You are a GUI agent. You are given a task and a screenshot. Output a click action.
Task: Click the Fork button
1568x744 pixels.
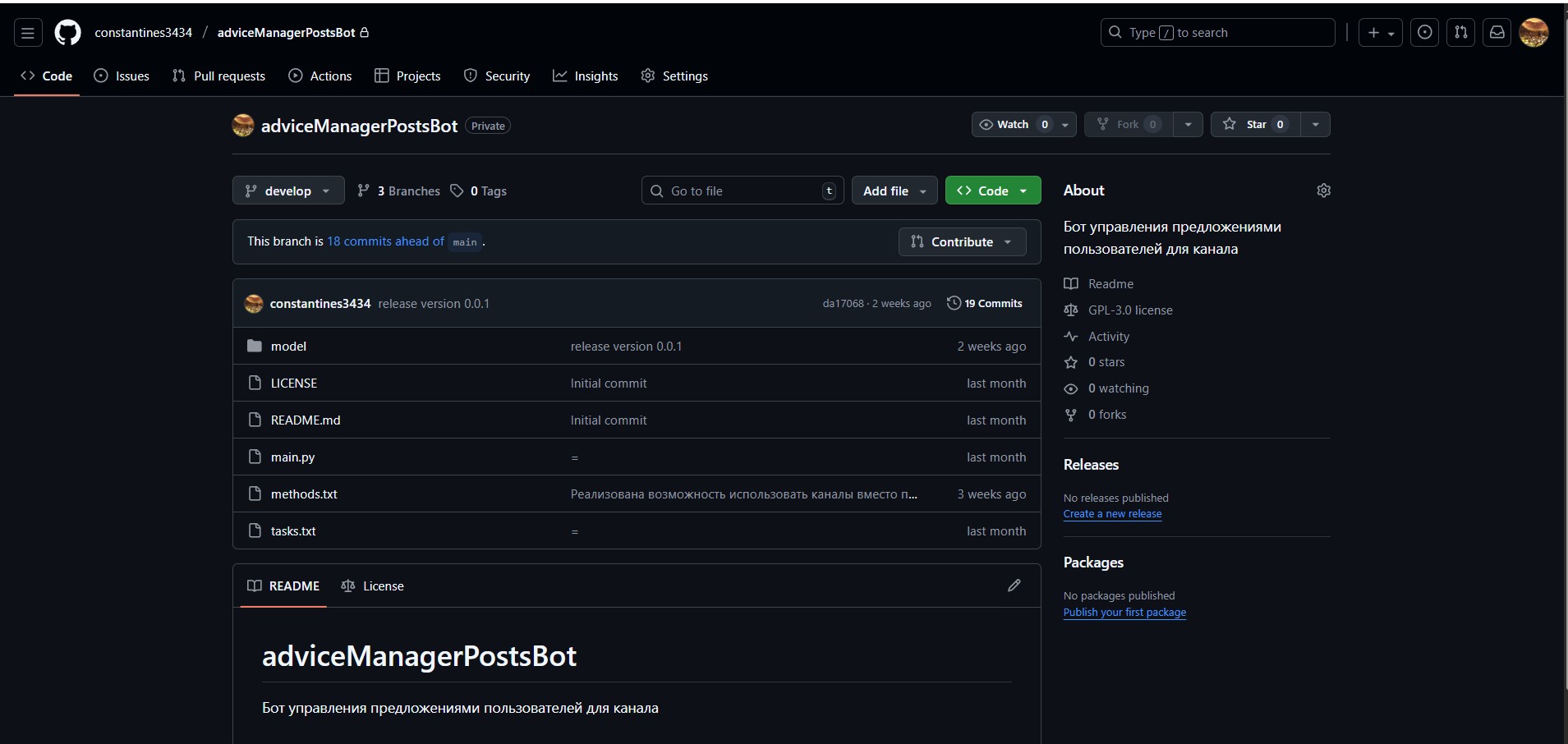pos(1129,125)
